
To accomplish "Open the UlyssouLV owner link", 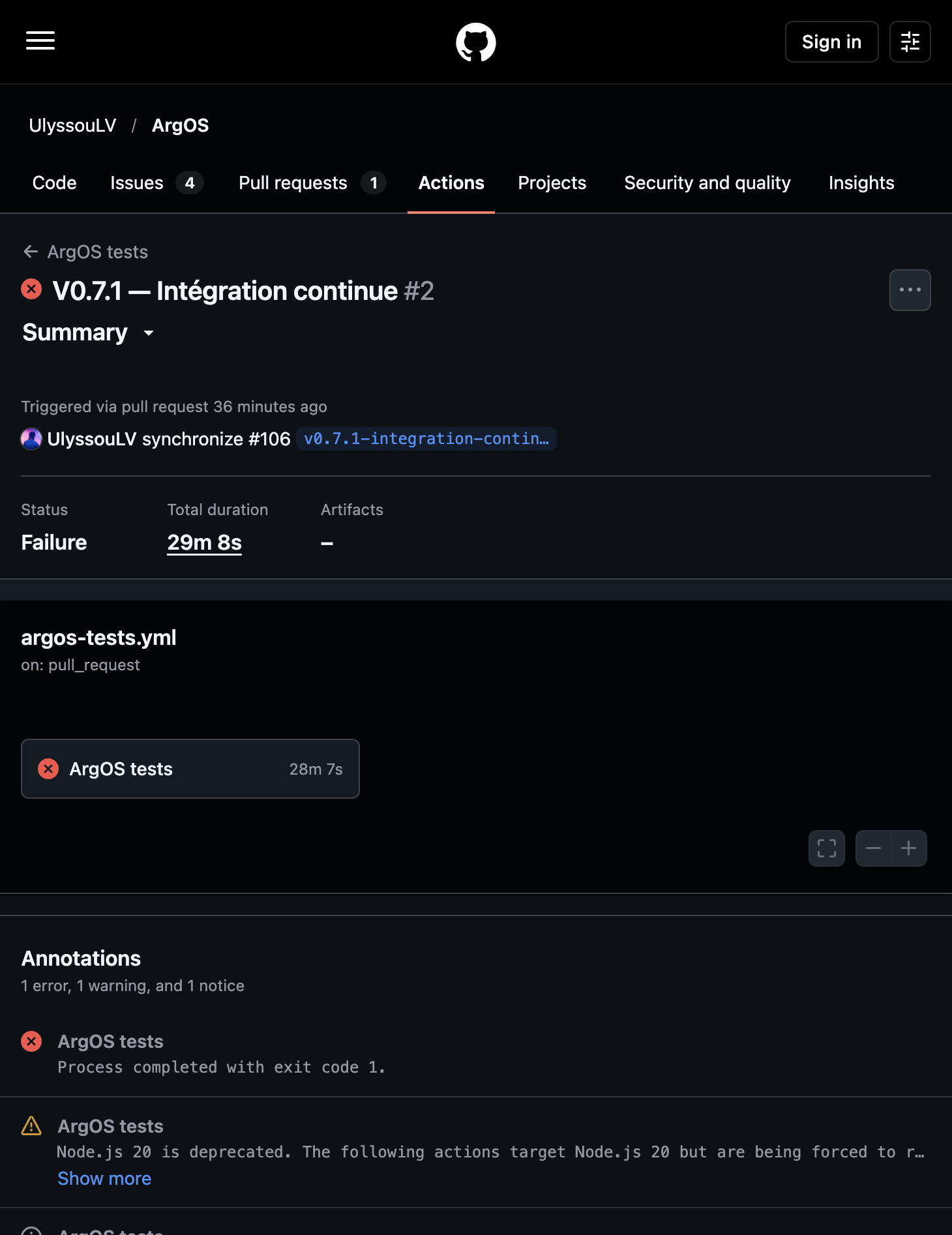I will [72, 125].
